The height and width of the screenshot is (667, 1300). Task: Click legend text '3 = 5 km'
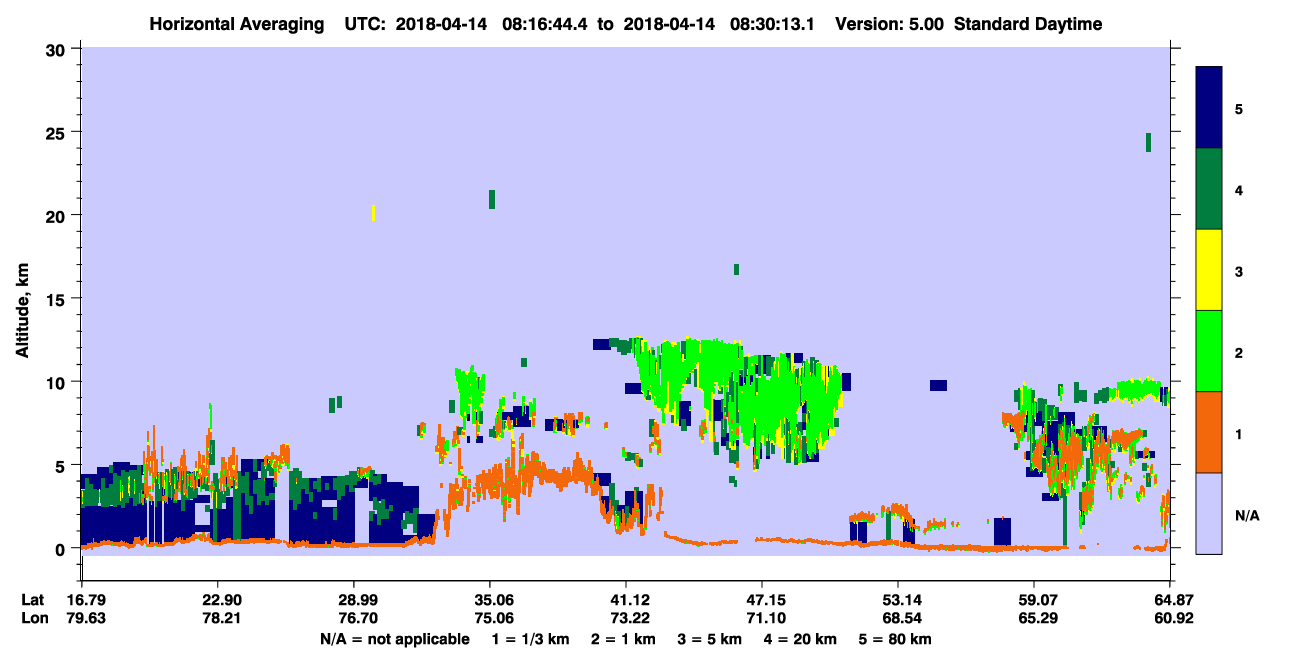point(711,638)
